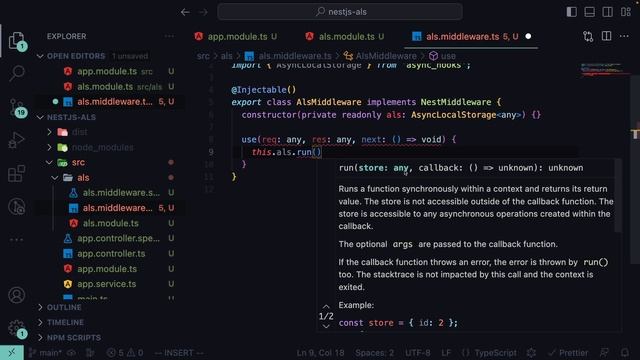Click src breadcrumb segment
This screenshot has height=360, width=640.
click(x=203, y=56)
